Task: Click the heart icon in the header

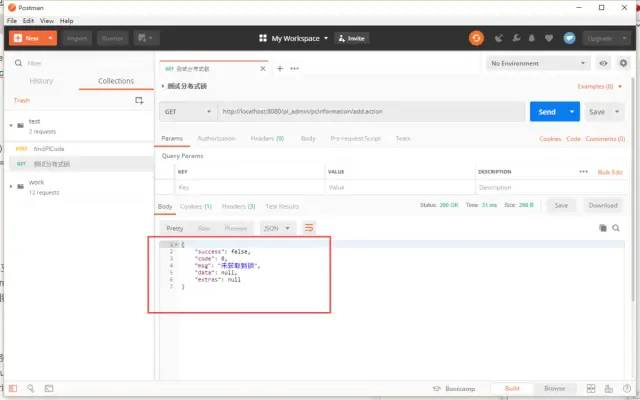Action: coord(549,38)
